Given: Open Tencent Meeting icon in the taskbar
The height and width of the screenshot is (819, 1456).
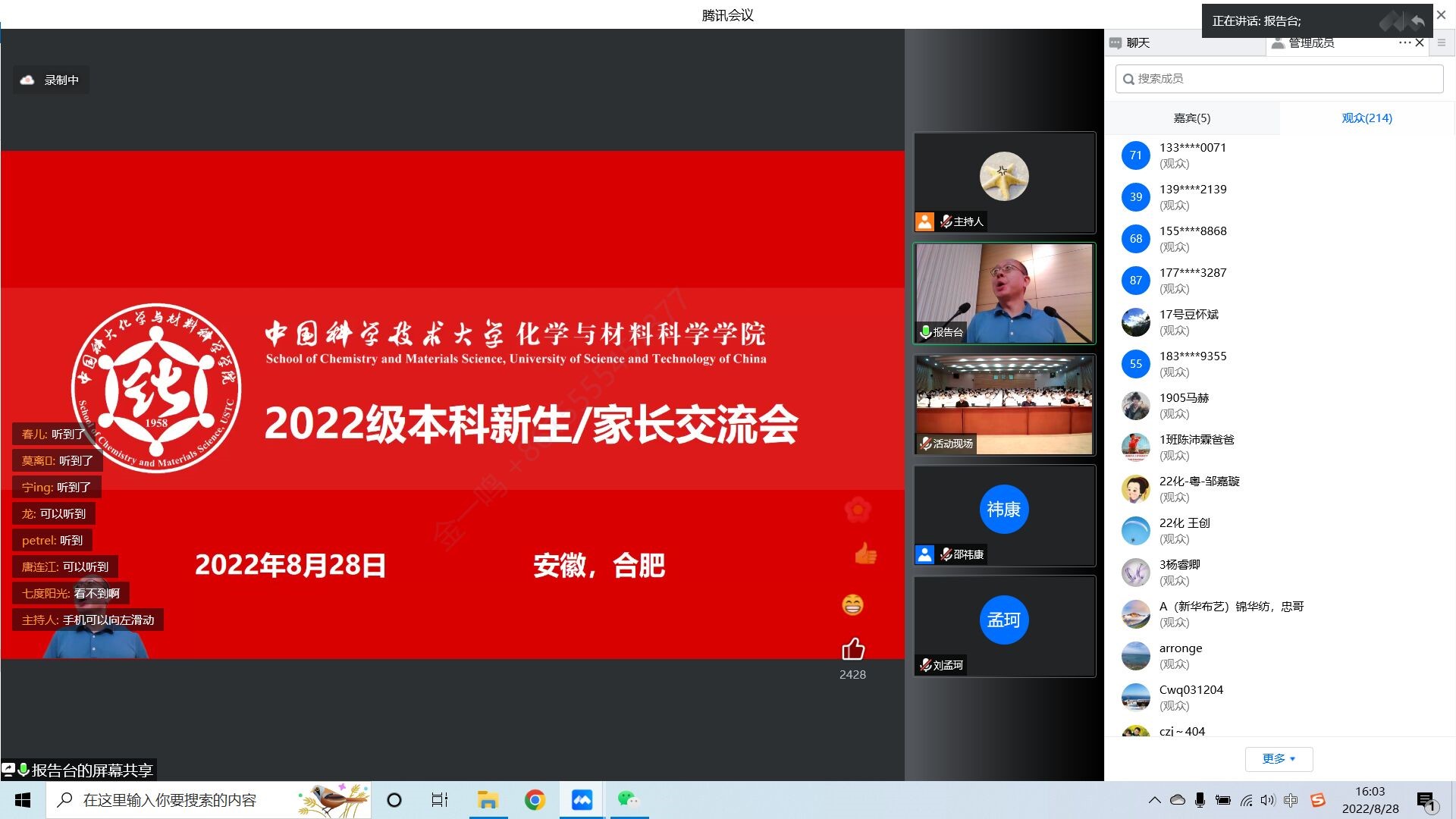Looking at the screenshot, I should 582,800.
